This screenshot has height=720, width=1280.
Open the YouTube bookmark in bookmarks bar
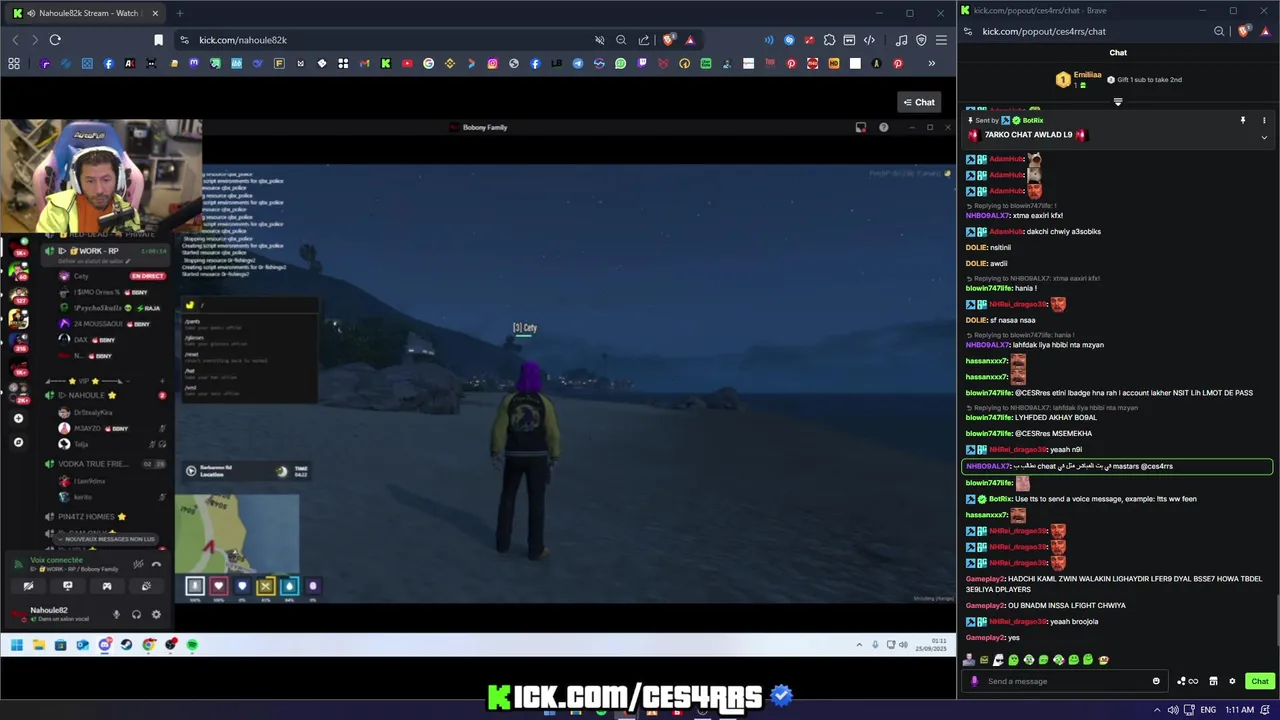(x=407, y=64)
